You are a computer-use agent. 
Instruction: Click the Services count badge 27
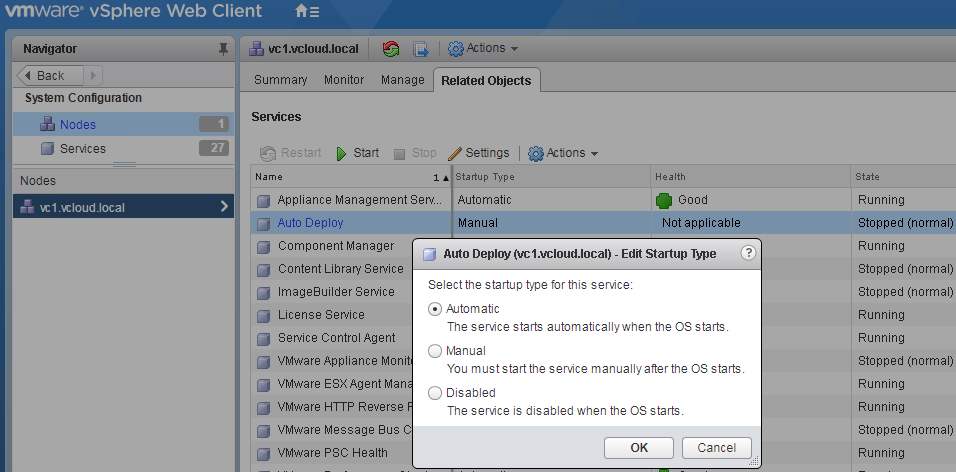(213, 148)
